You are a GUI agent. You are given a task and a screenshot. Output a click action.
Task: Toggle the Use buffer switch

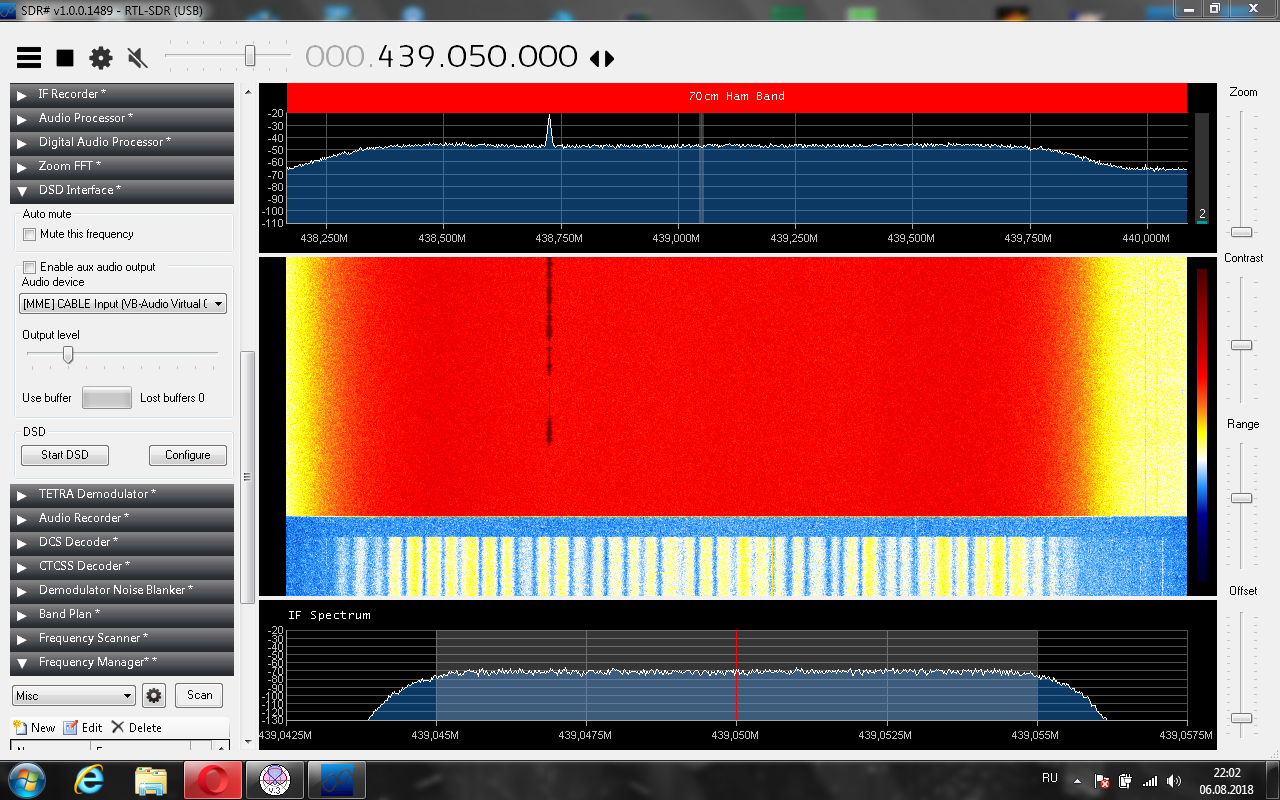(106, 398)
